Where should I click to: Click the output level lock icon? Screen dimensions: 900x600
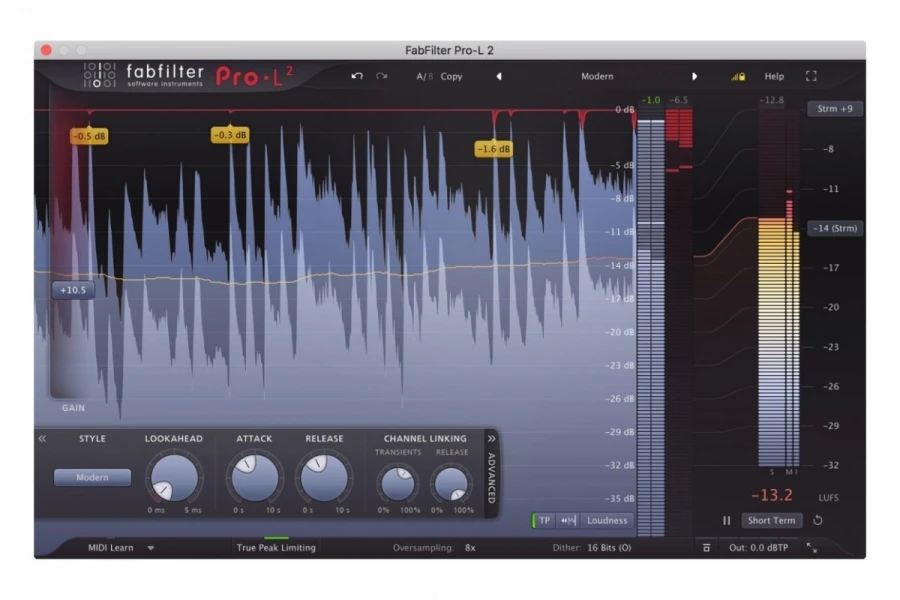[738, 76]
